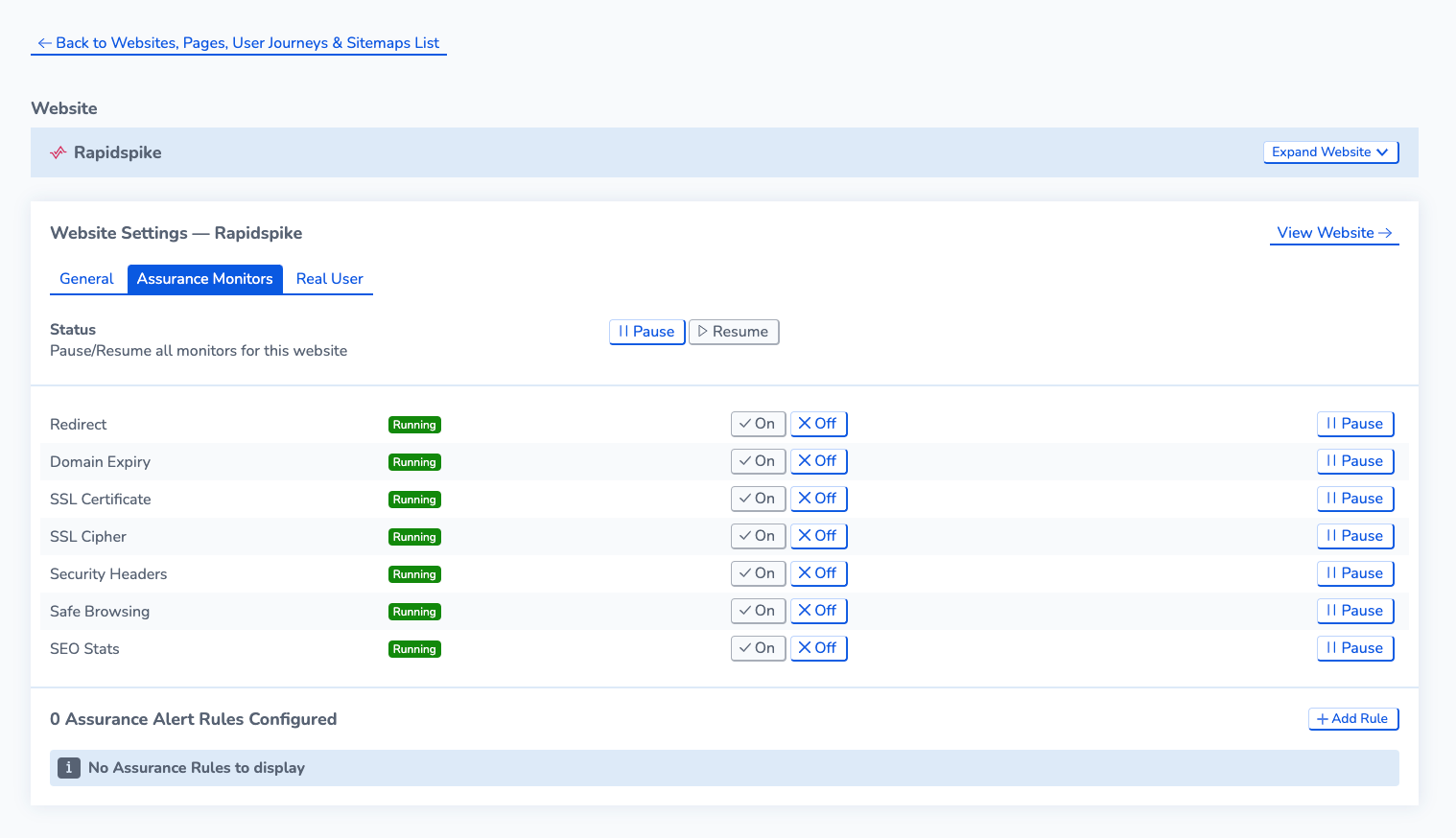Image resolution: width=1456 pixels, height=838 pixels.
Task: Click the plus icon in the Add Rule button
Action: coord(1322,718)
